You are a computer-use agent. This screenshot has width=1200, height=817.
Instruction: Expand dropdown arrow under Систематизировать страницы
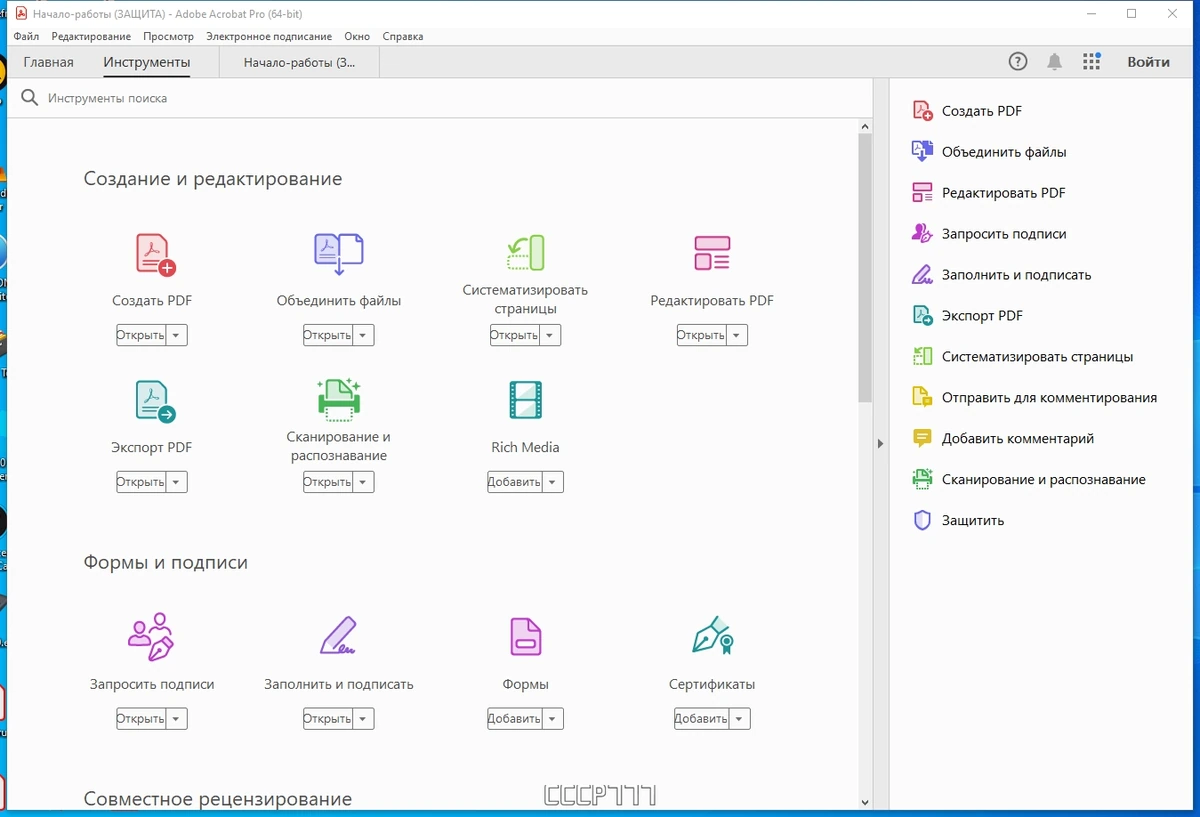click(549, 336)
